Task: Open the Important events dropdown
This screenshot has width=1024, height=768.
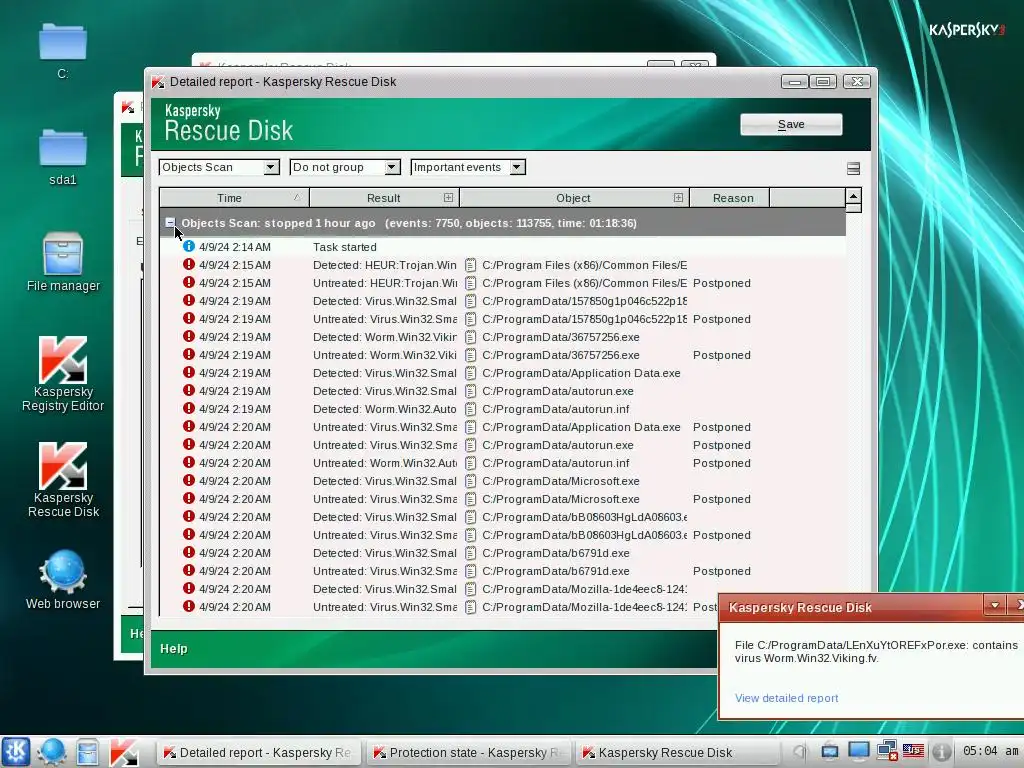Action: click(x=468, y=167)
